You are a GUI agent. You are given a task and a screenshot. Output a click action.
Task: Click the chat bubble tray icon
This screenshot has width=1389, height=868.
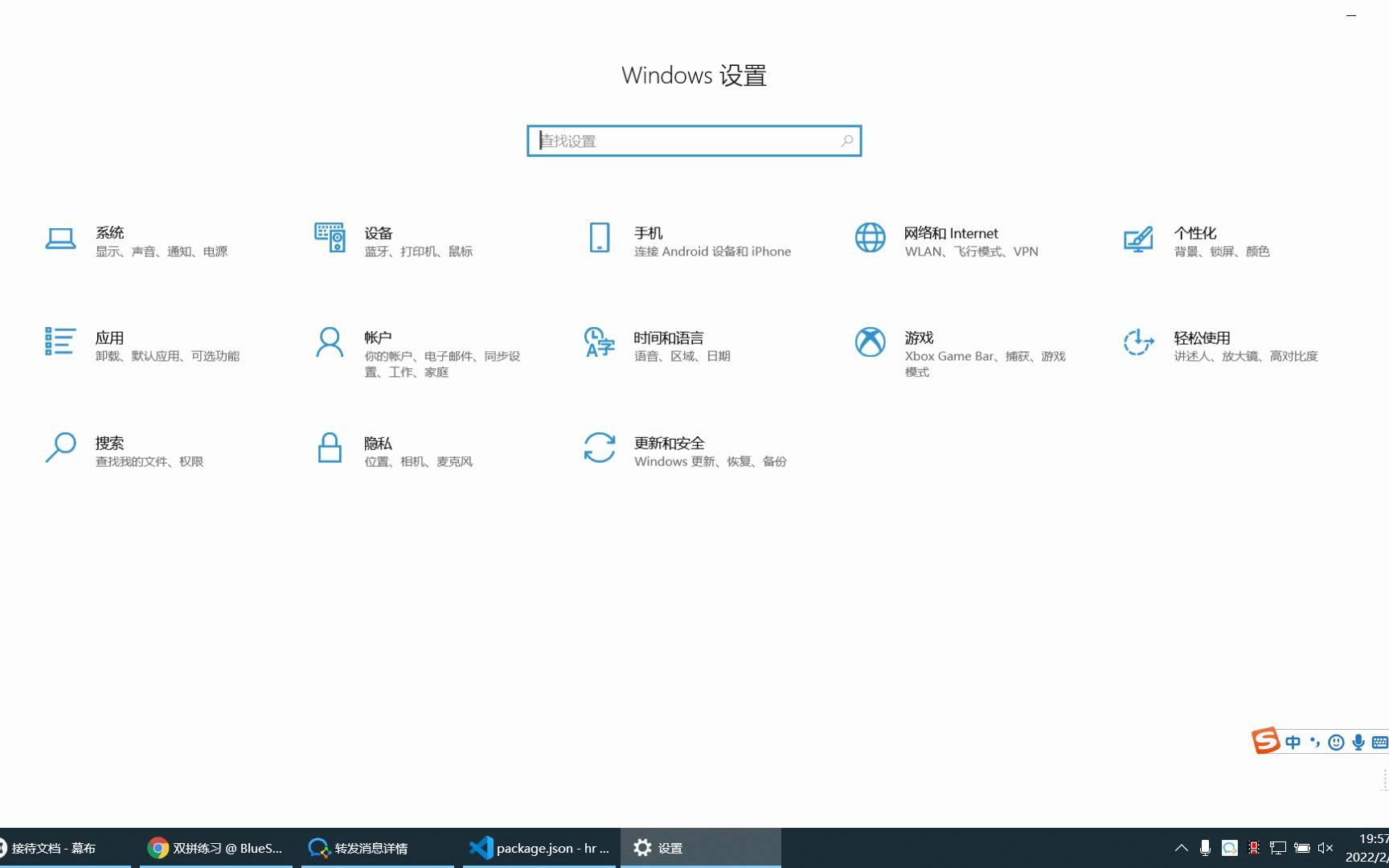coord(1229,848)
